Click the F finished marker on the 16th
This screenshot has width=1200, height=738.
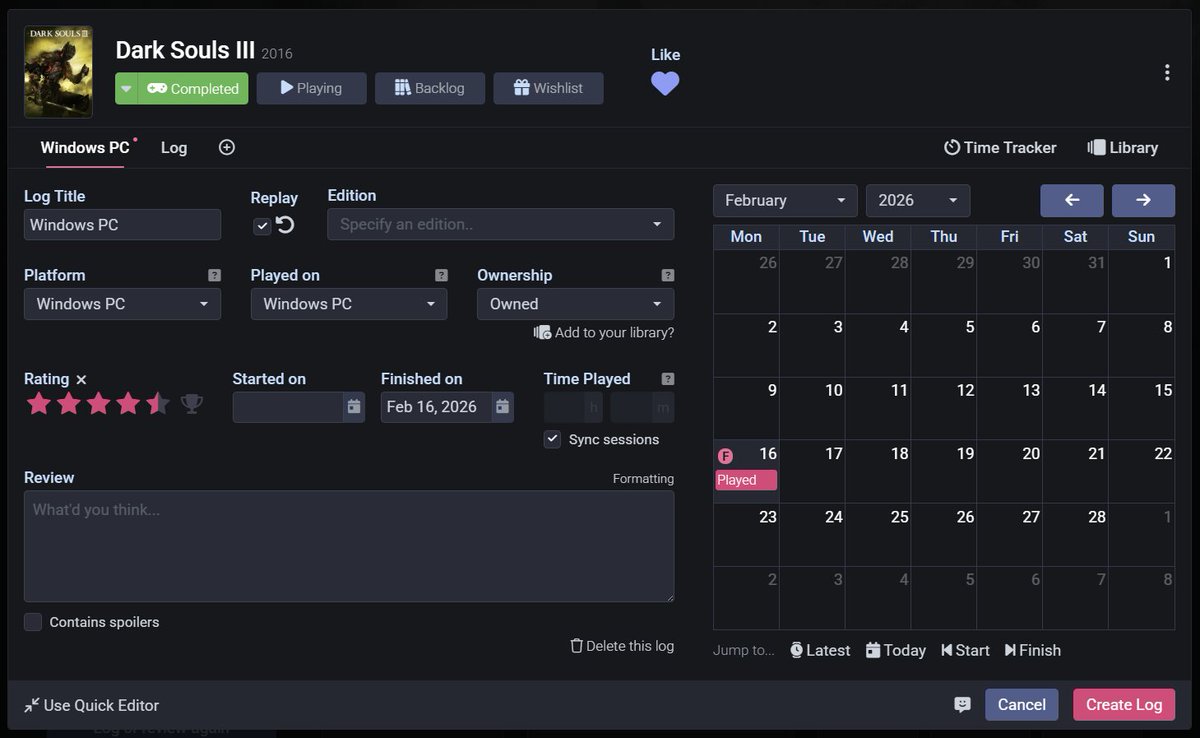726,456
